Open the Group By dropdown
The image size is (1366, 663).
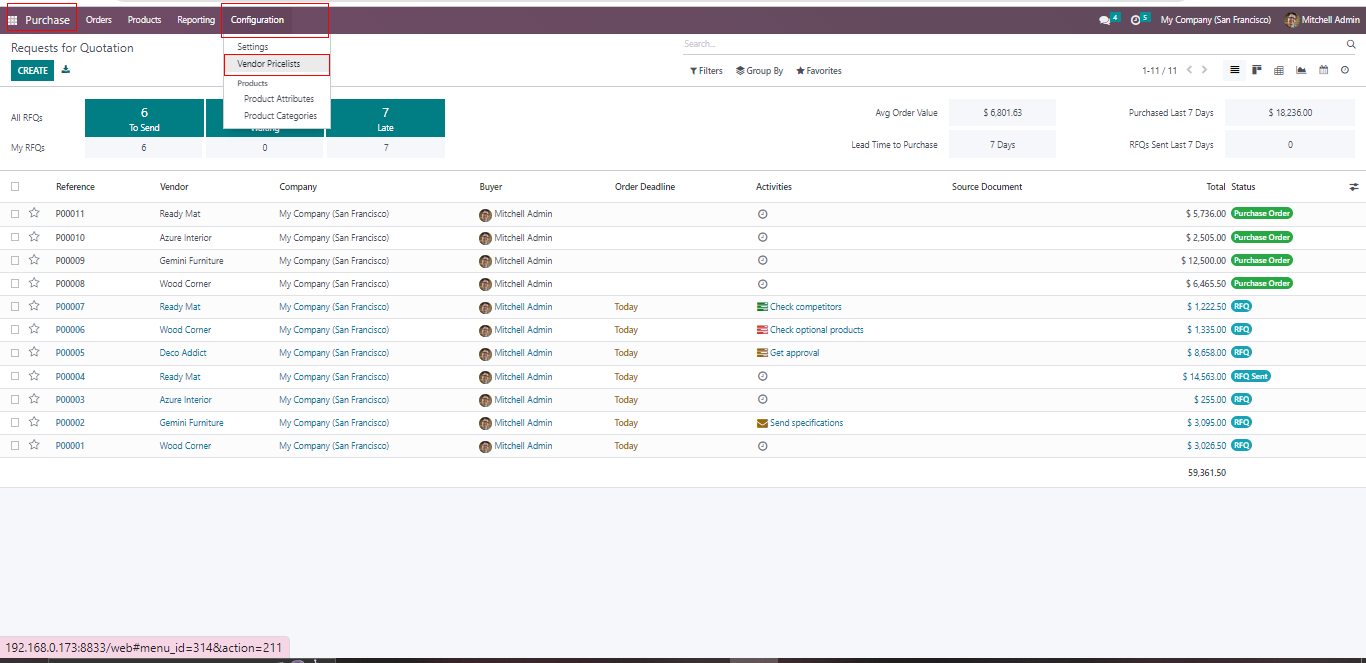pos(759,71)
